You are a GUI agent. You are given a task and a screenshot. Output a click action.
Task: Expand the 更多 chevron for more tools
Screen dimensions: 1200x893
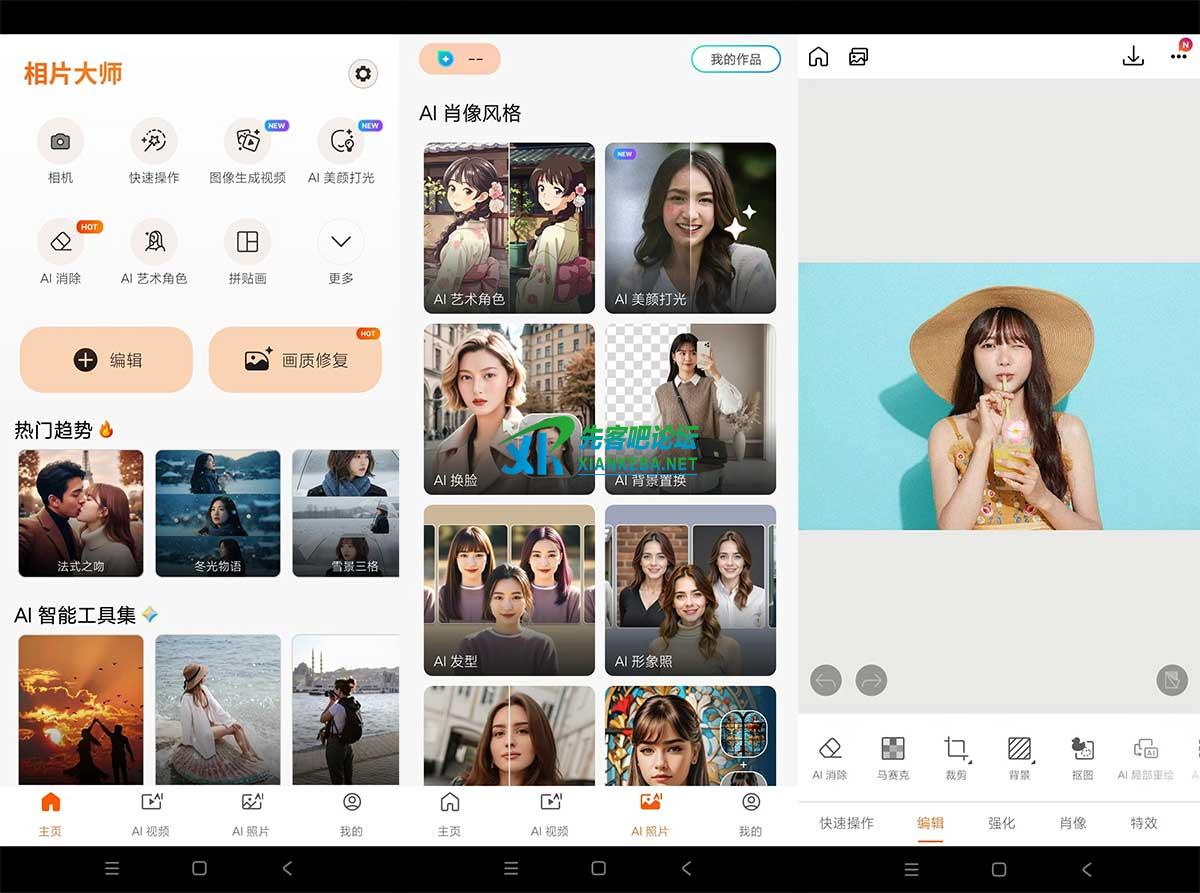[x=341, y=242]
